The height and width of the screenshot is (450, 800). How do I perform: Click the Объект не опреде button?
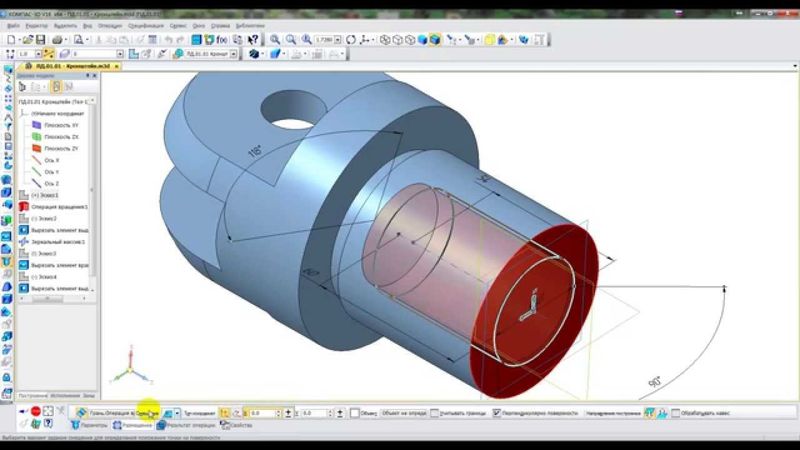[404, 413]
